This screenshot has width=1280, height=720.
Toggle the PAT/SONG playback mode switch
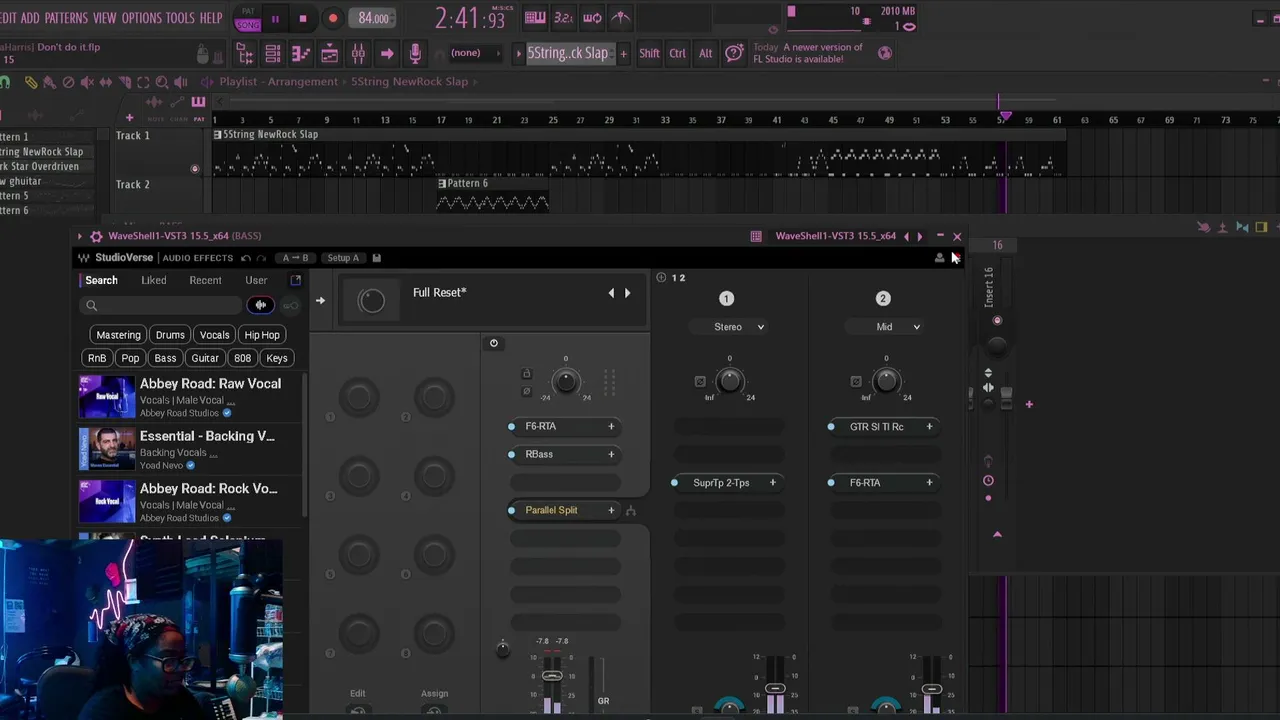[248, 18]
